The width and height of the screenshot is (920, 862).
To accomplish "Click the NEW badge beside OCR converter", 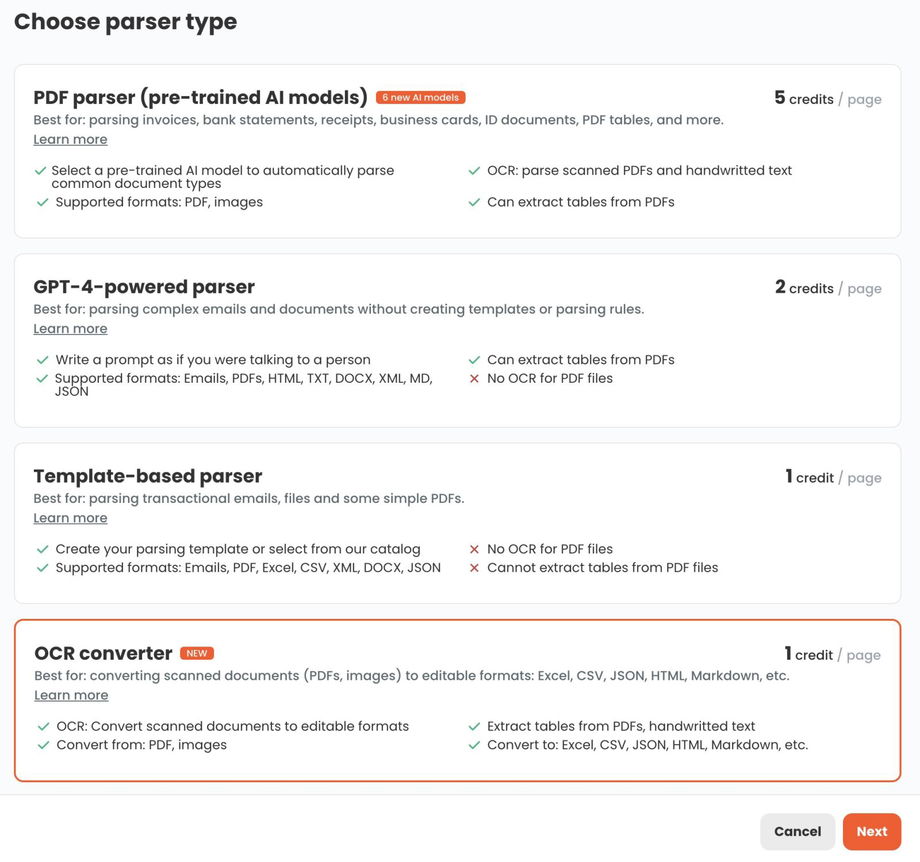I will [197, 654].
